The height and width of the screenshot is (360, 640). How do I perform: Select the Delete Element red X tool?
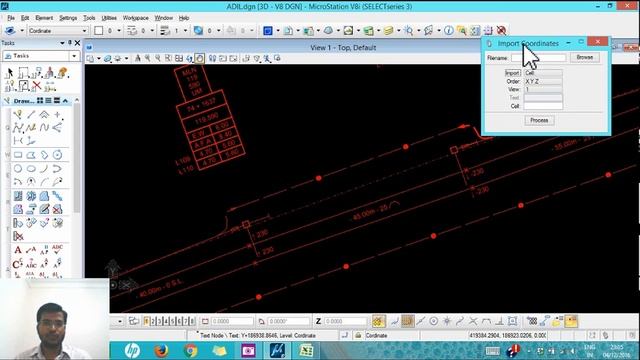point(37,86)
